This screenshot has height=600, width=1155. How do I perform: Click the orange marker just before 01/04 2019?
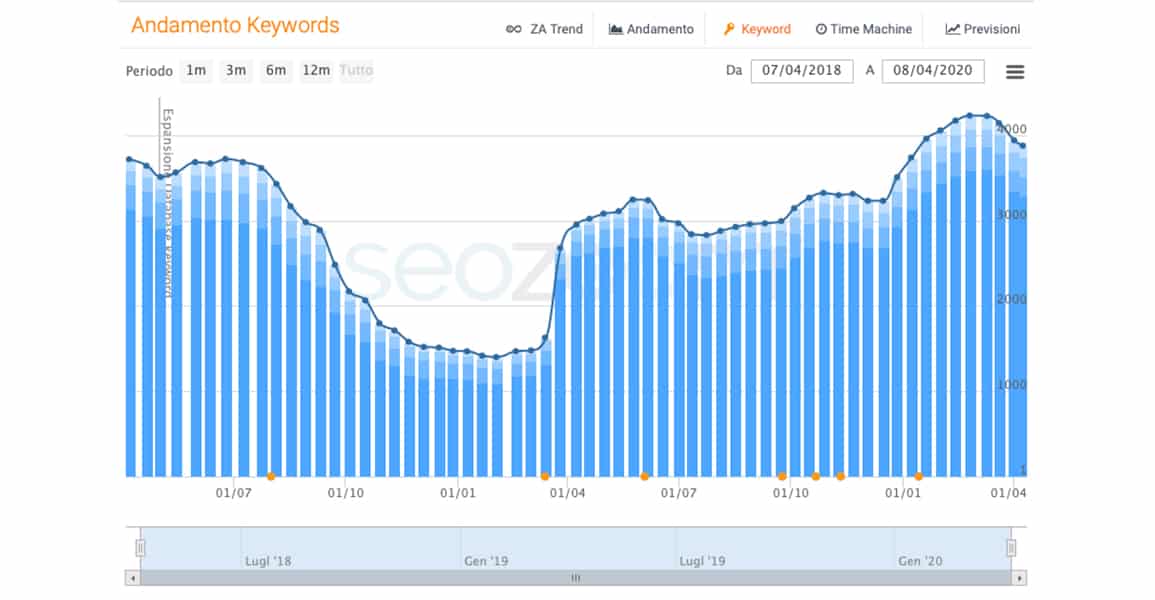(x=544, y=476)
